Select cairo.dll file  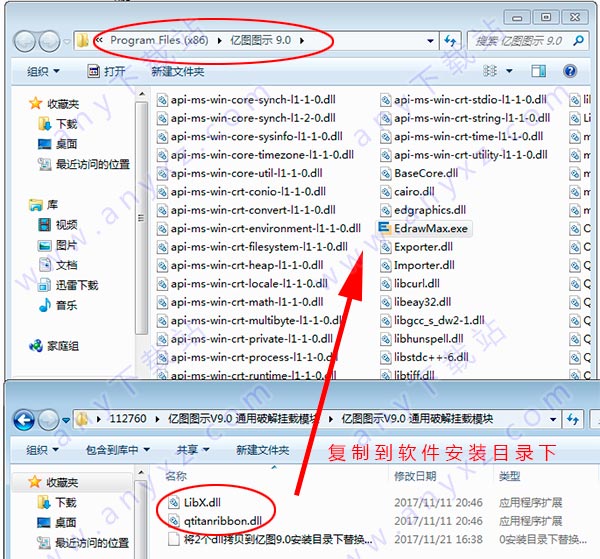click(407, 191)
